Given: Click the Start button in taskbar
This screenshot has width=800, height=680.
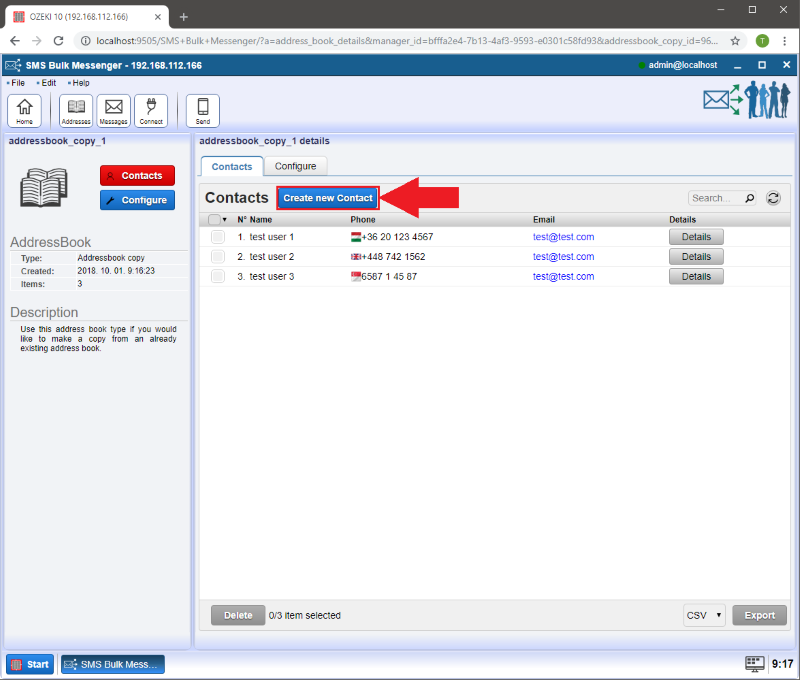Looking at the screenshot, I should tap(30, 664).
